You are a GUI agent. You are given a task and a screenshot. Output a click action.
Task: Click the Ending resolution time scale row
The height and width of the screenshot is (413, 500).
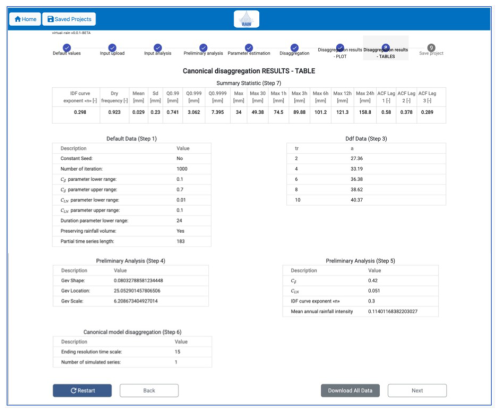132,352
